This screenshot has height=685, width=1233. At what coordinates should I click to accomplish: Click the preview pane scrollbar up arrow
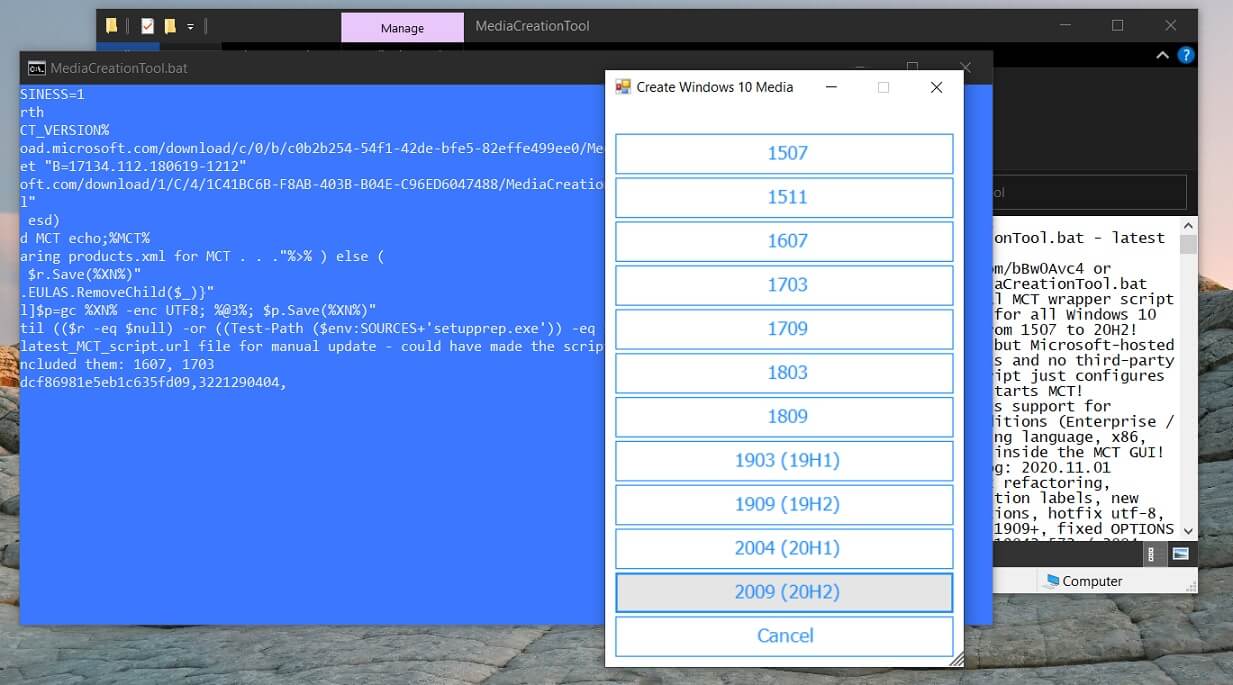tap(1188, 226)
